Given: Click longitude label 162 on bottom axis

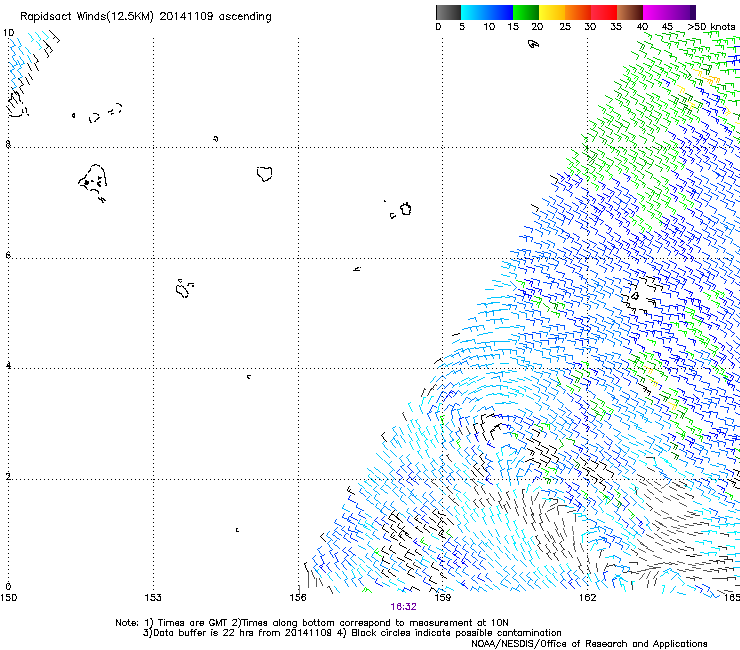Looking at the screenshot, I should click(x=588, y=598).
